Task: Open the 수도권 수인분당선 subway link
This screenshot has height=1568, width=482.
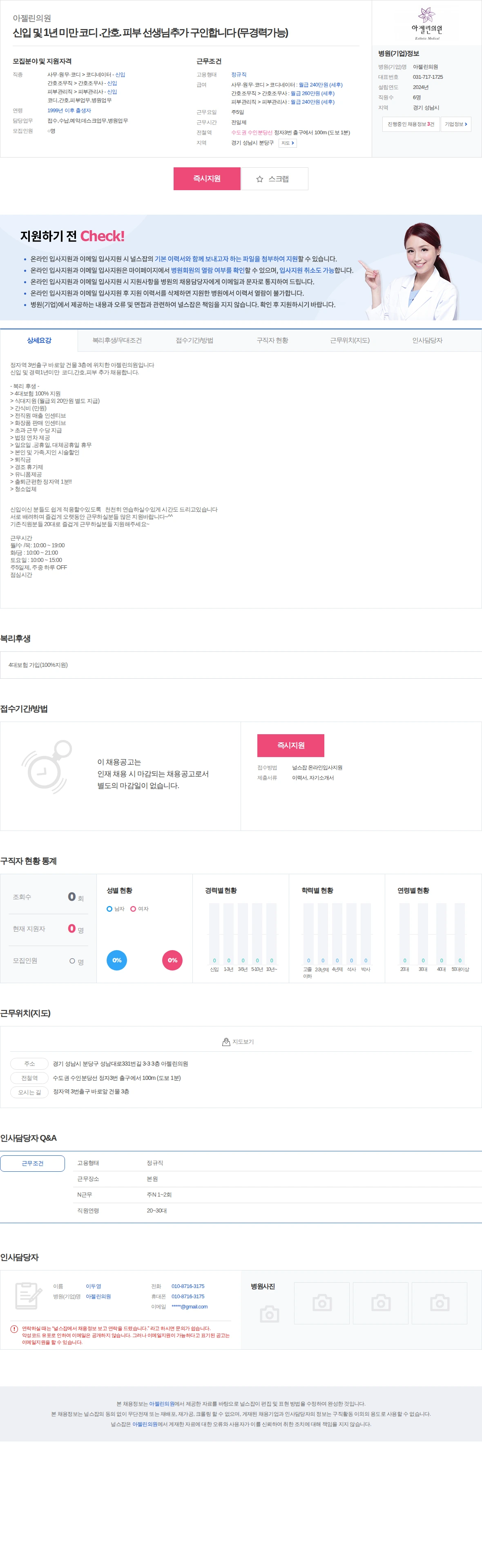Action: click(x=252, y=133)
